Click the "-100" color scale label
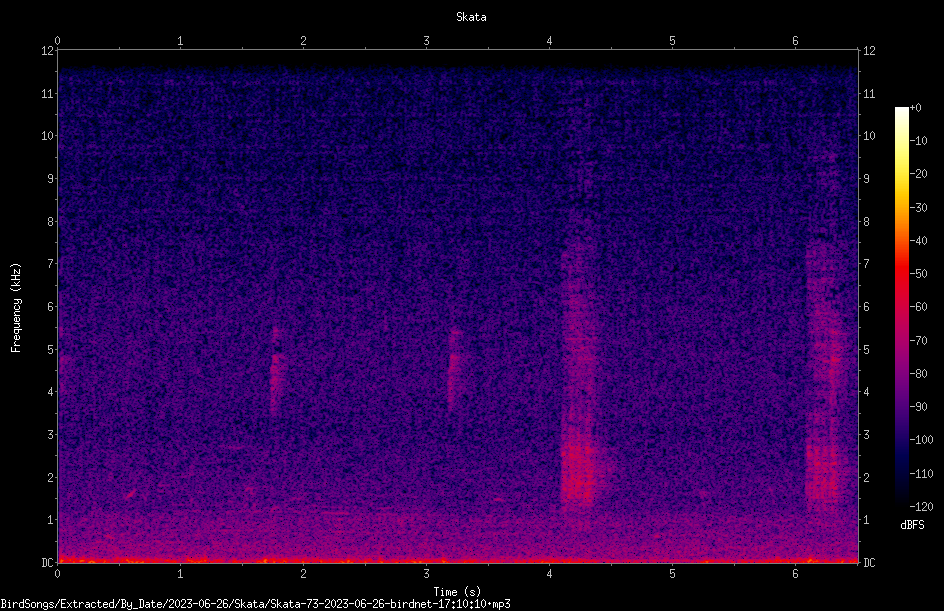 (921, 440)
